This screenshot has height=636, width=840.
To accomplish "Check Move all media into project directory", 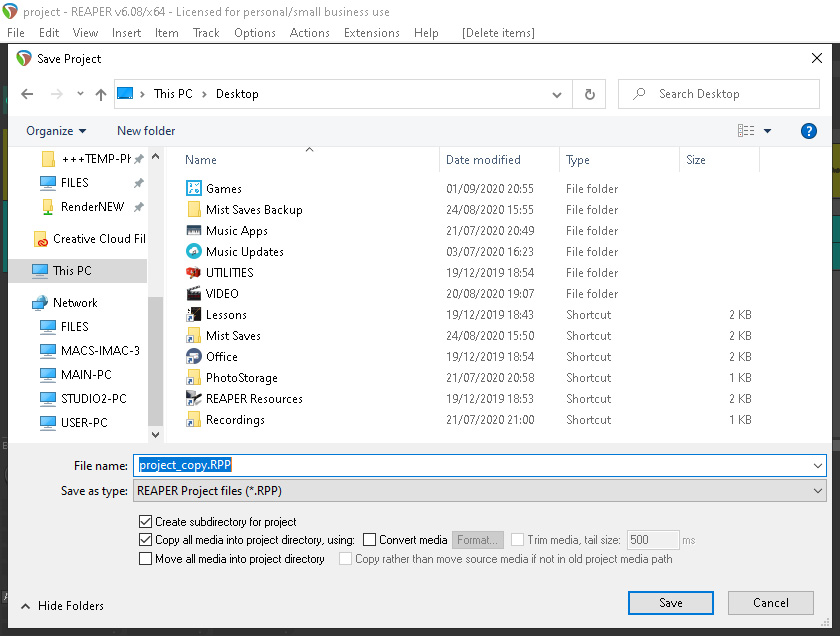I will [145, 559].
